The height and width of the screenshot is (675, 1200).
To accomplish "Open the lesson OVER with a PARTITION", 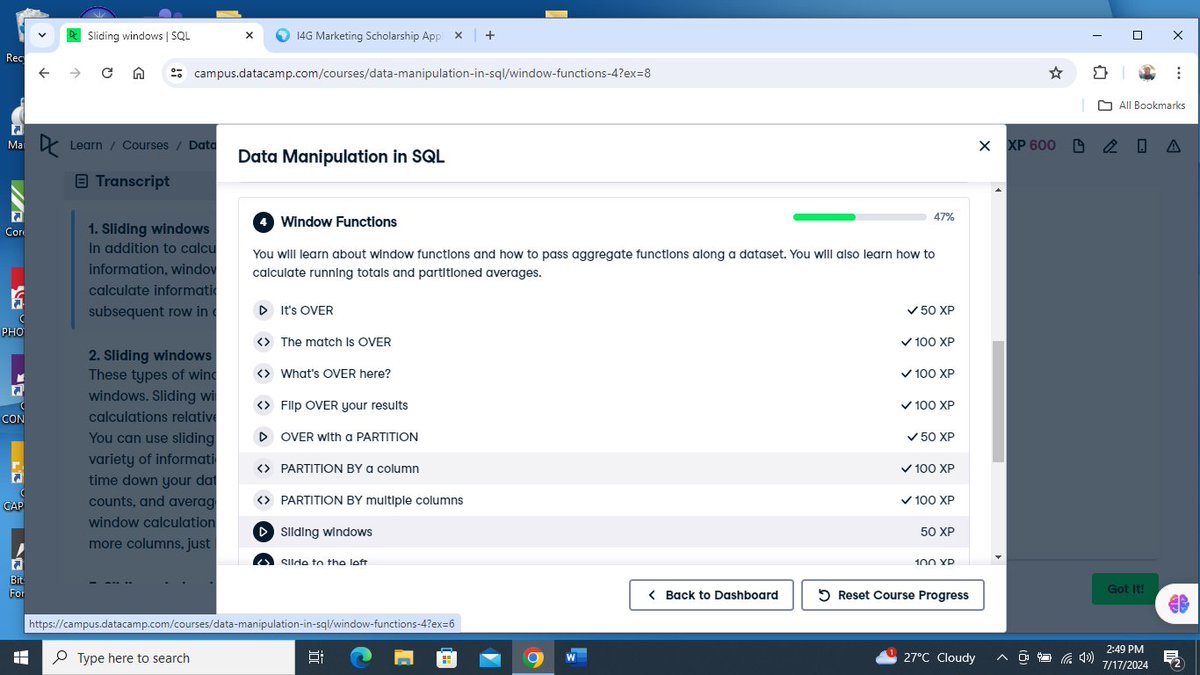I will click(350, 437).
